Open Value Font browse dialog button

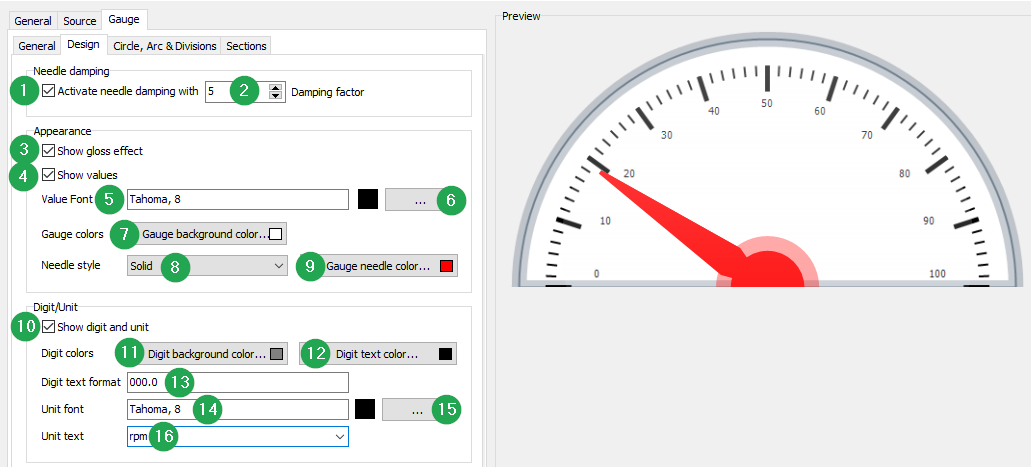point(420,200)
